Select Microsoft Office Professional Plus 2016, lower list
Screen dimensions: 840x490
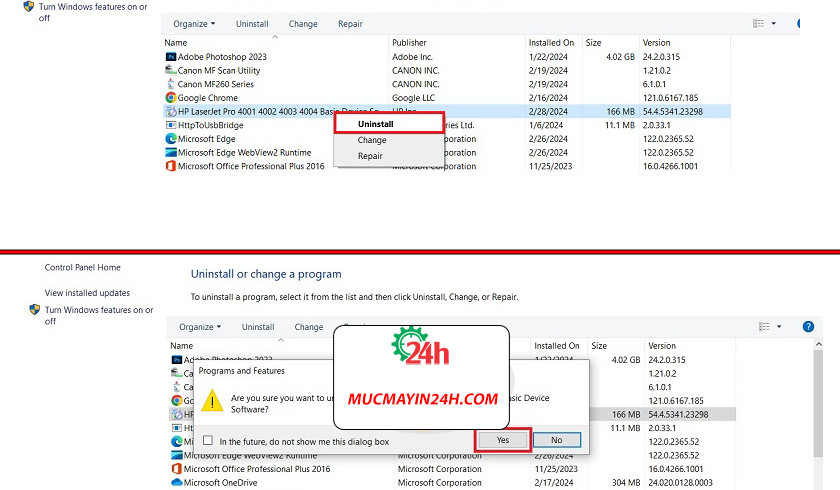pos(451,469)
